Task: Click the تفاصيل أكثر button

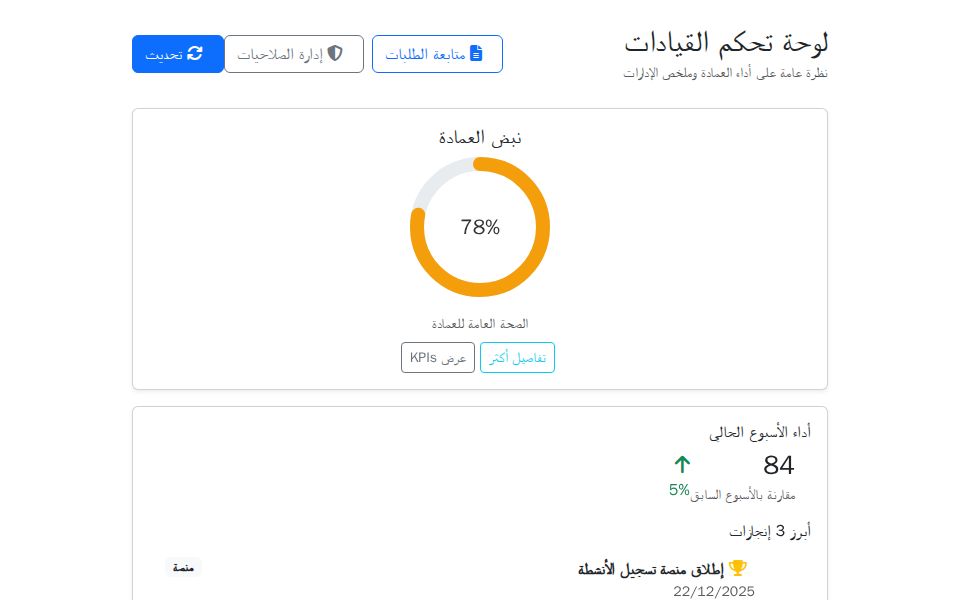Action: 517,357
